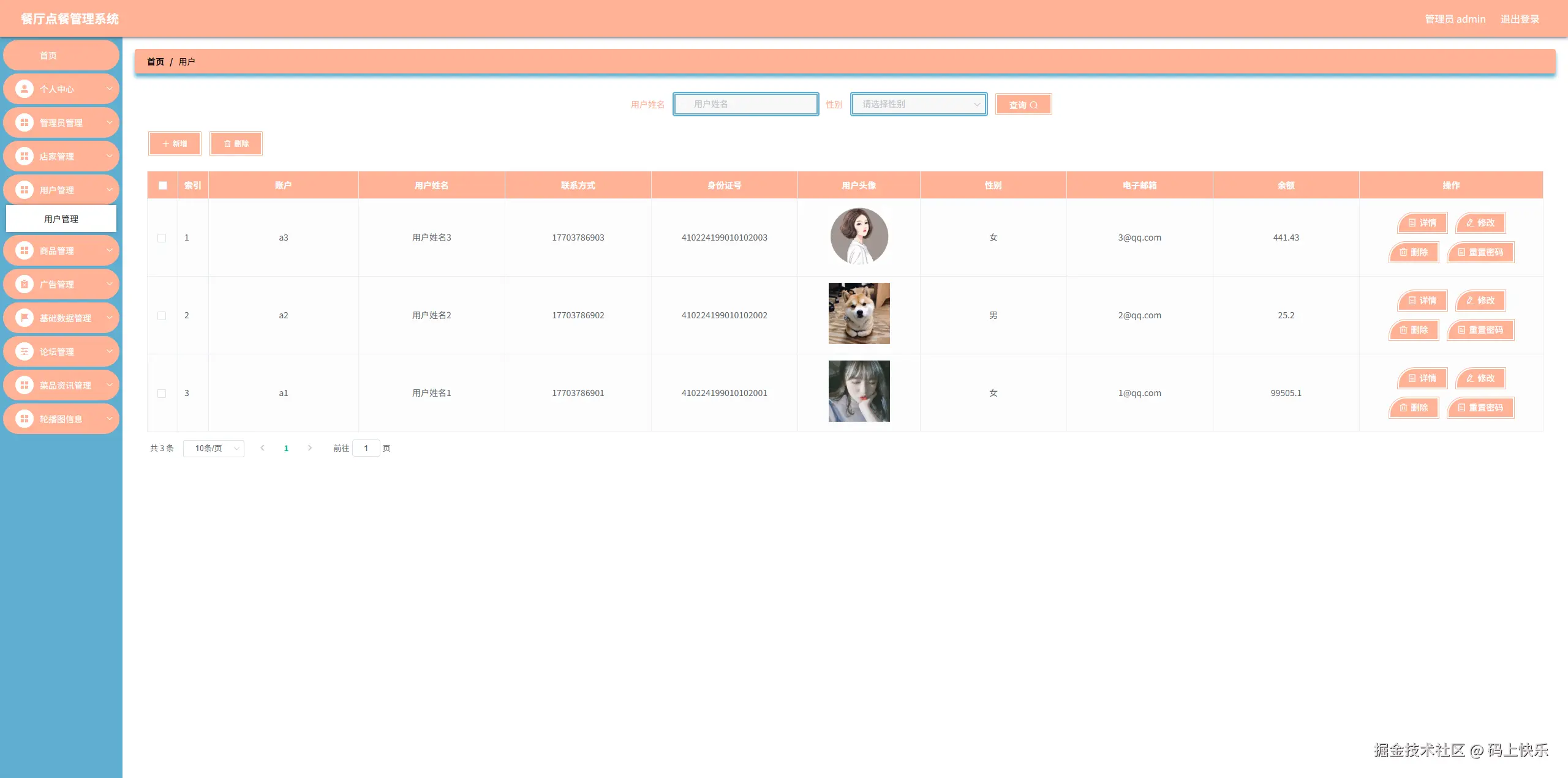1568x778 pixels.
Task: Click 重置密码 button for user a1
Action: 1480,408
